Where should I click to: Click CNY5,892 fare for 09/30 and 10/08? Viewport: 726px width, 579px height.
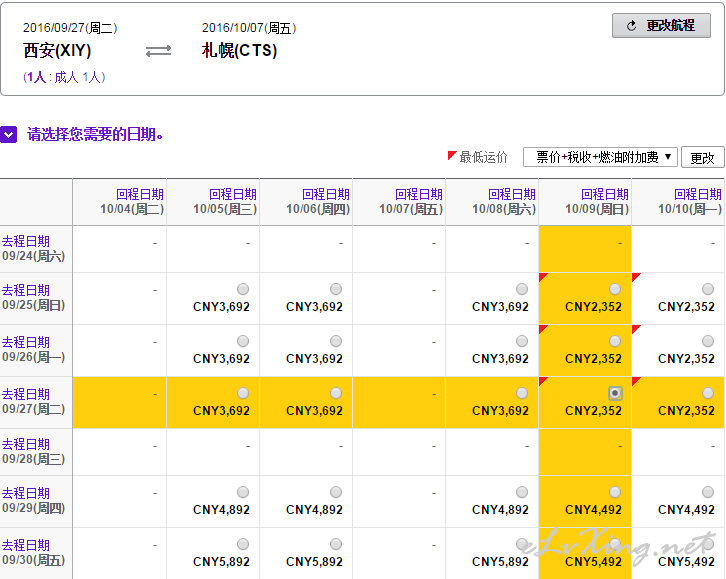pos(501,561)
